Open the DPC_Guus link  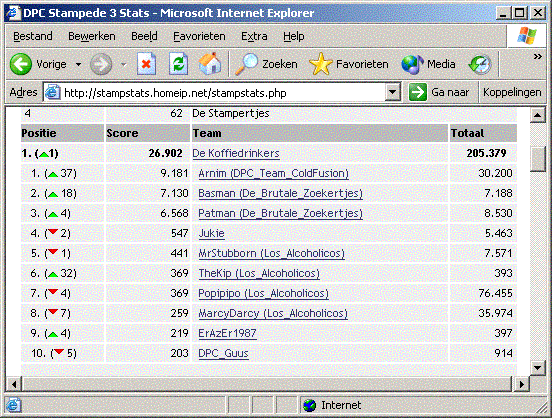click(x=224, y=353)
